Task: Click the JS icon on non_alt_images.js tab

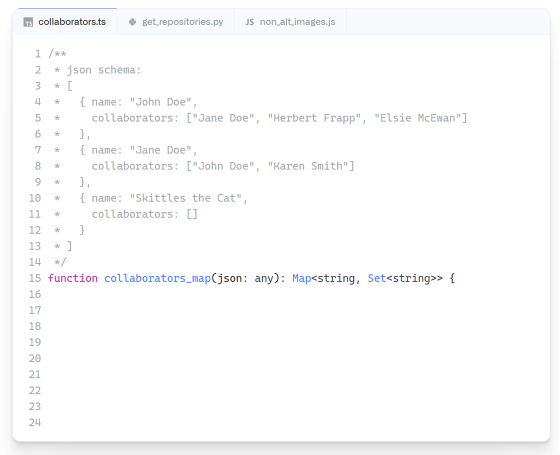Action: (250, 22)
